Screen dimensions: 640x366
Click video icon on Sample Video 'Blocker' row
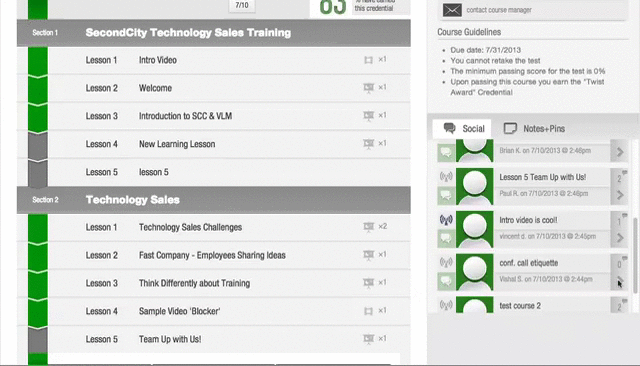pos(368,311)
